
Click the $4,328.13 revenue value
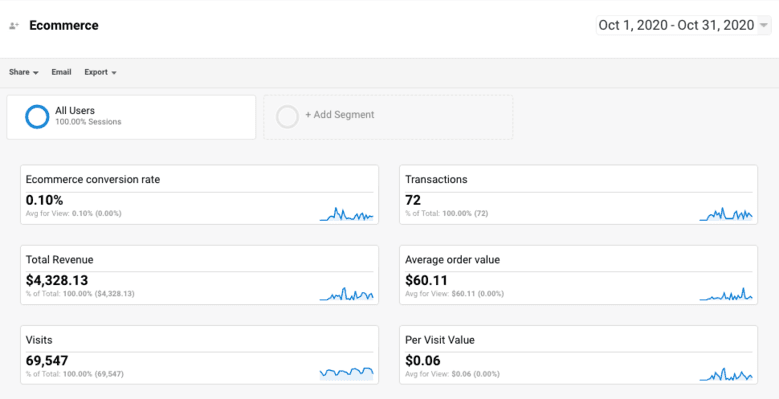point(57,280)
